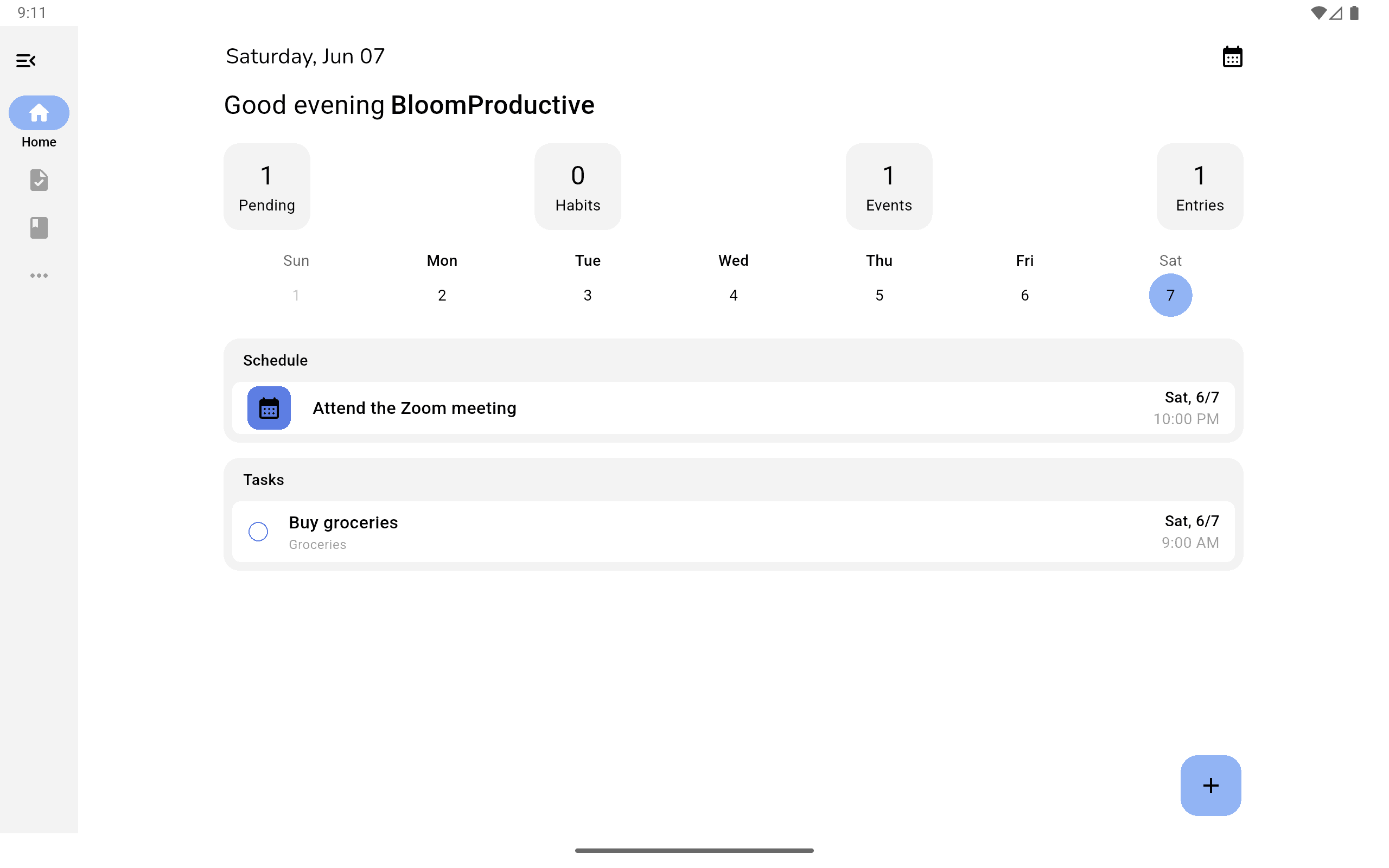Open the tasks document icon in sidebar
The height and width of the screenshot is (868, 1389).
click(x=39, y=180)
